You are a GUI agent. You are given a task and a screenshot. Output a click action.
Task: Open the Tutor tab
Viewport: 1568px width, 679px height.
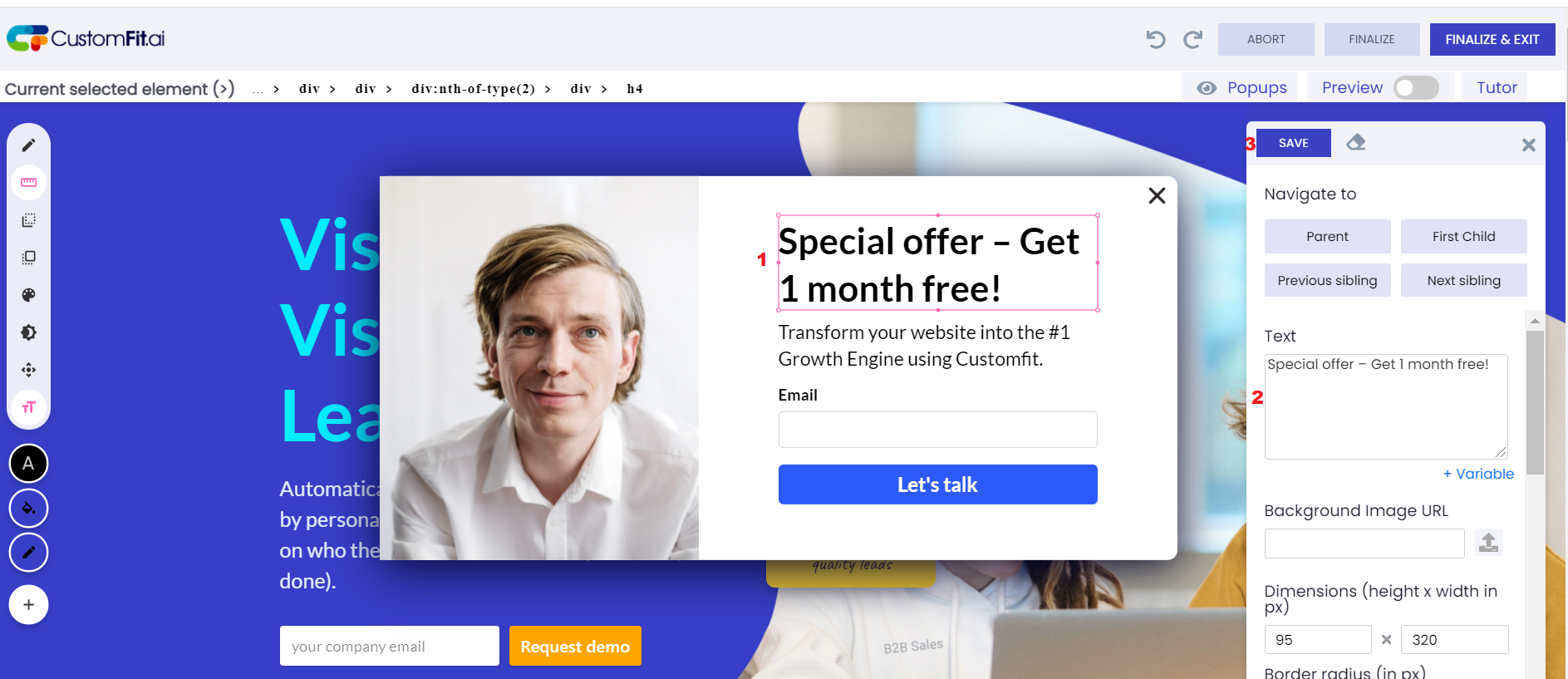[1497, 87]
